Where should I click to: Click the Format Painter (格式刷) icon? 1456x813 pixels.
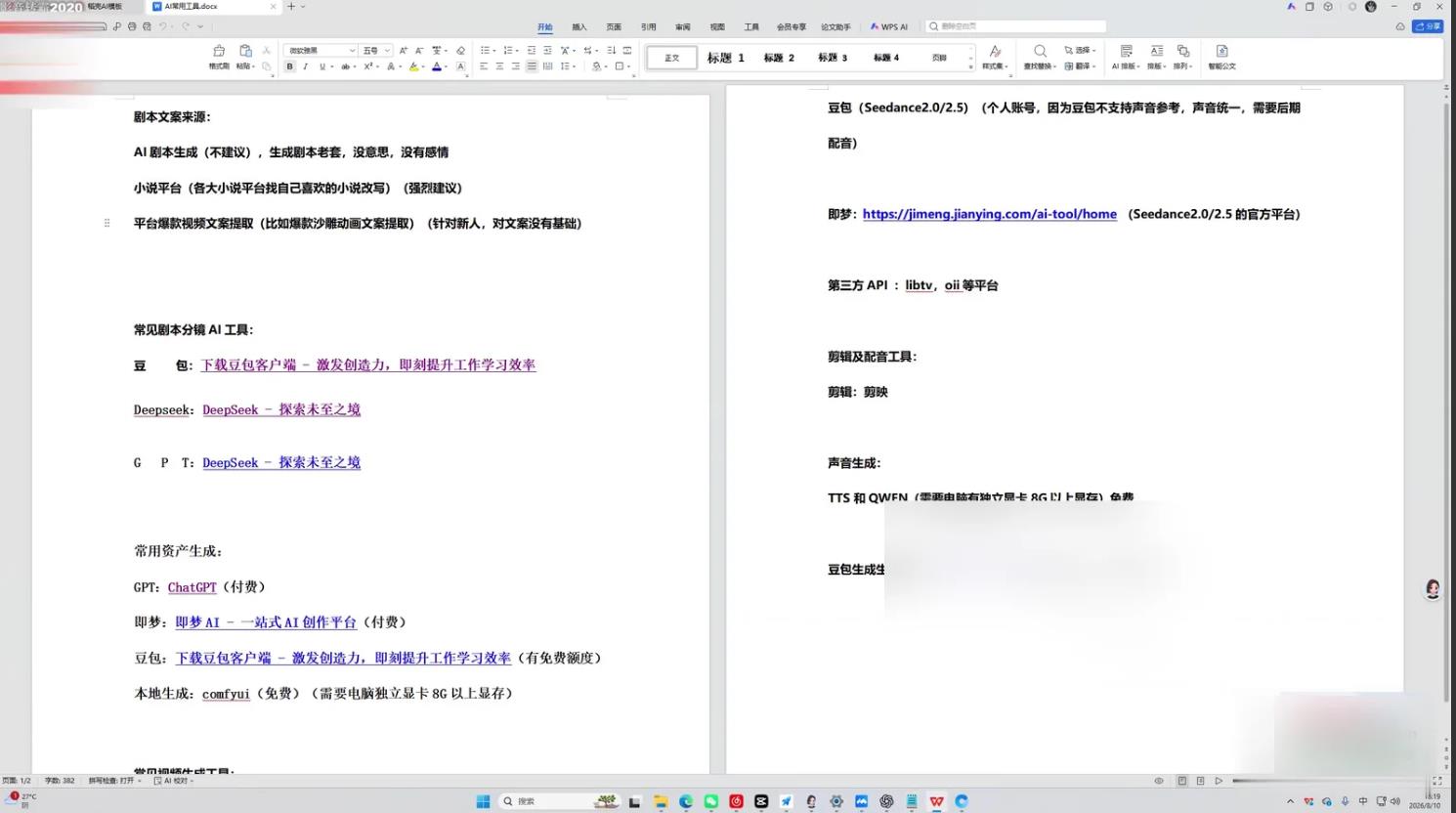(x=219, y=51)
